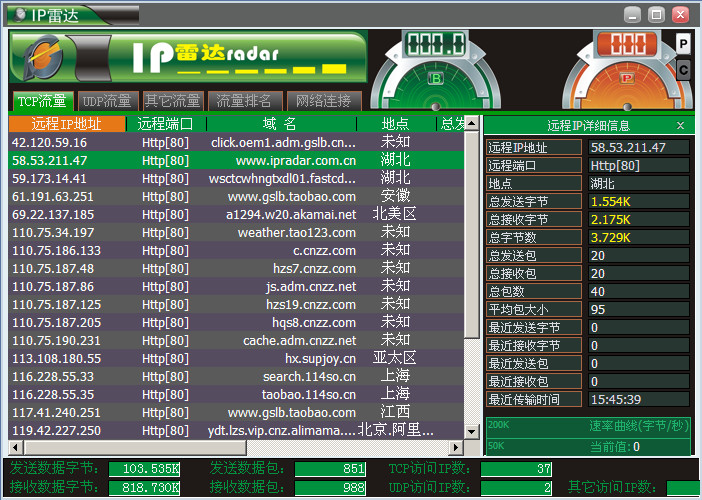Open the 其它流量 tab
This screenshot has height=500, width=702.
[x=172, y=101]
